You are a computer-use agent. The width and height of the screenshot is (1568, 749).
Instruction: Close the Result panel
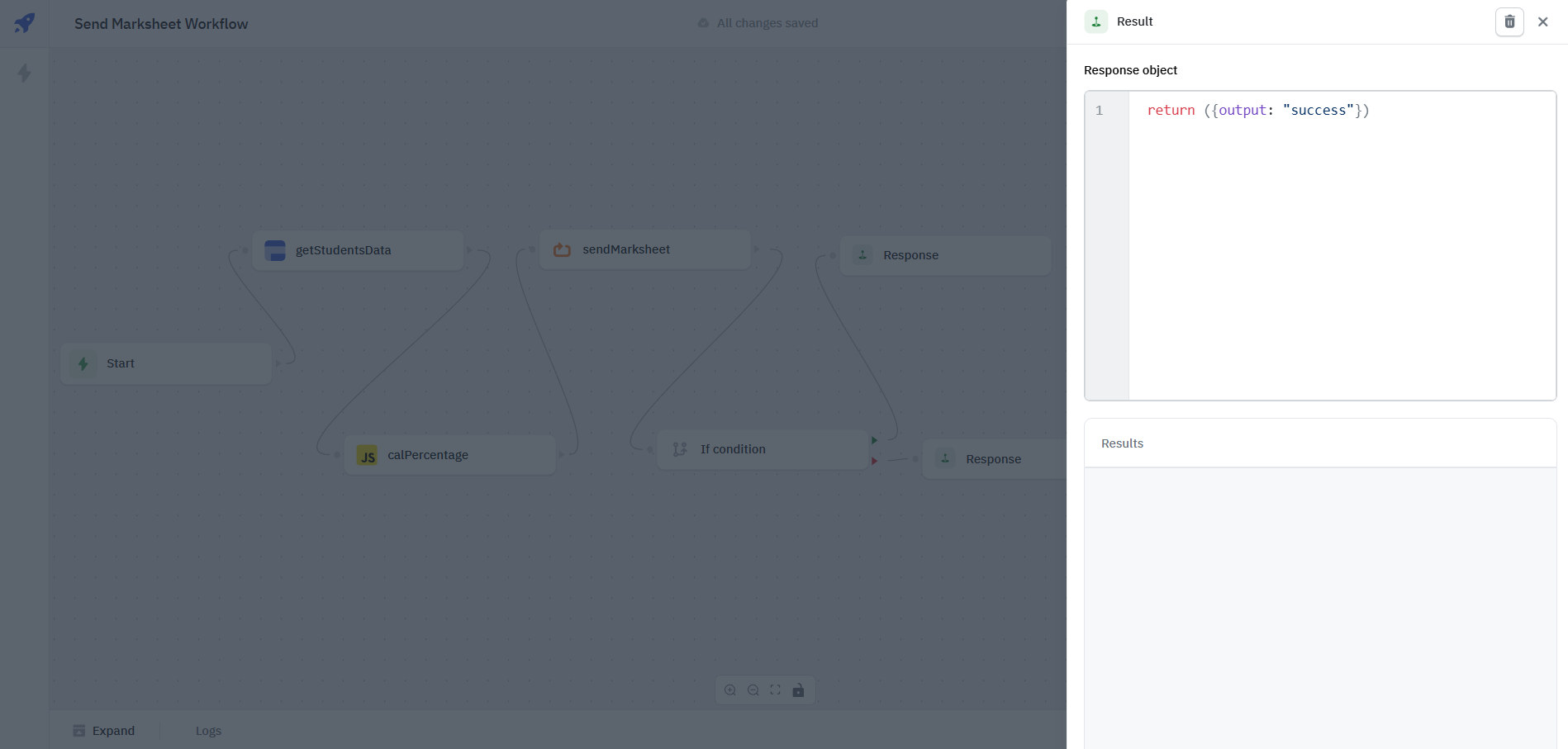(1542, 22)
